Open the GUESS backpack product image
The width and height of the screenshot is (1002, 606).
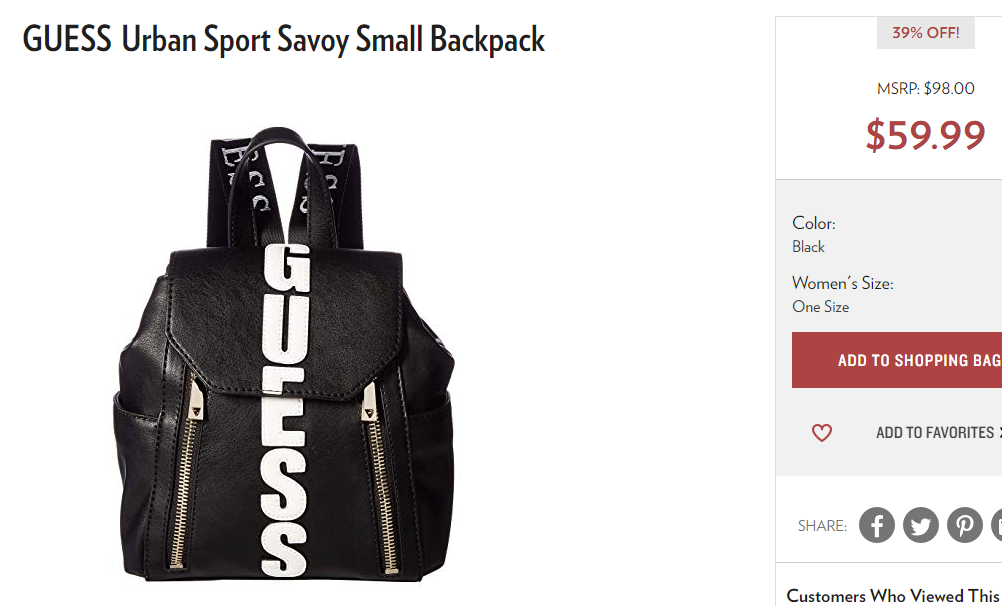click(284, 355)
